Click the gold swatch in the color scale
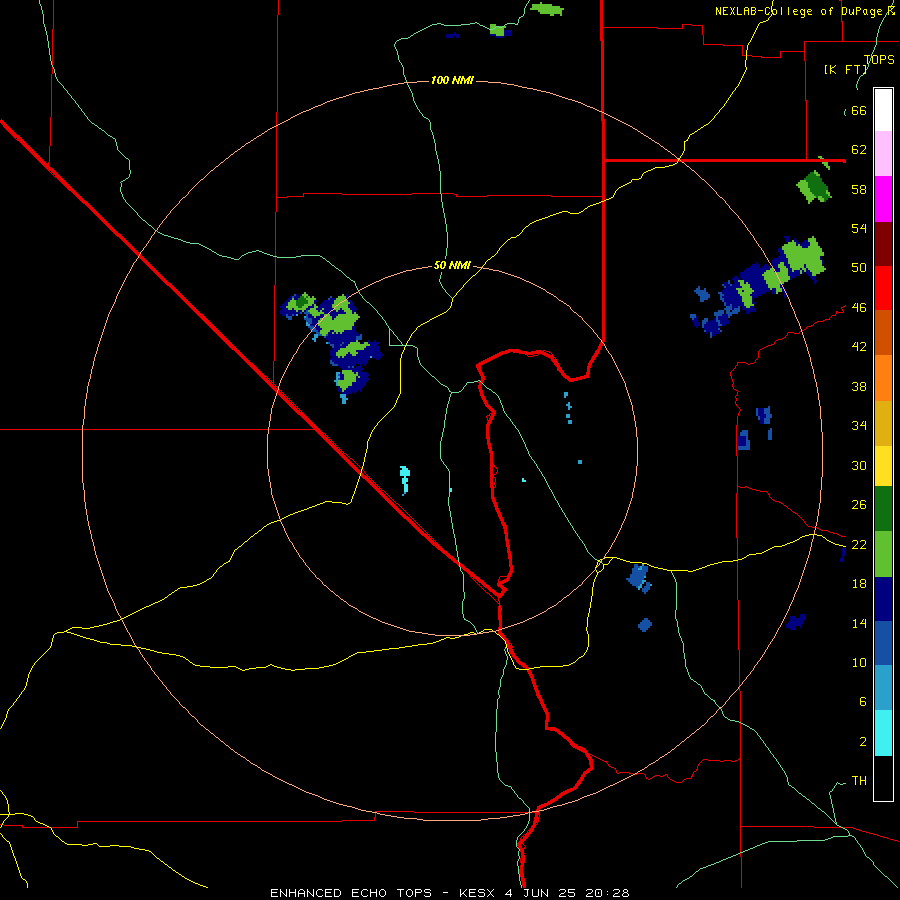This screenshot has width=900, height=900. [883, 422]
